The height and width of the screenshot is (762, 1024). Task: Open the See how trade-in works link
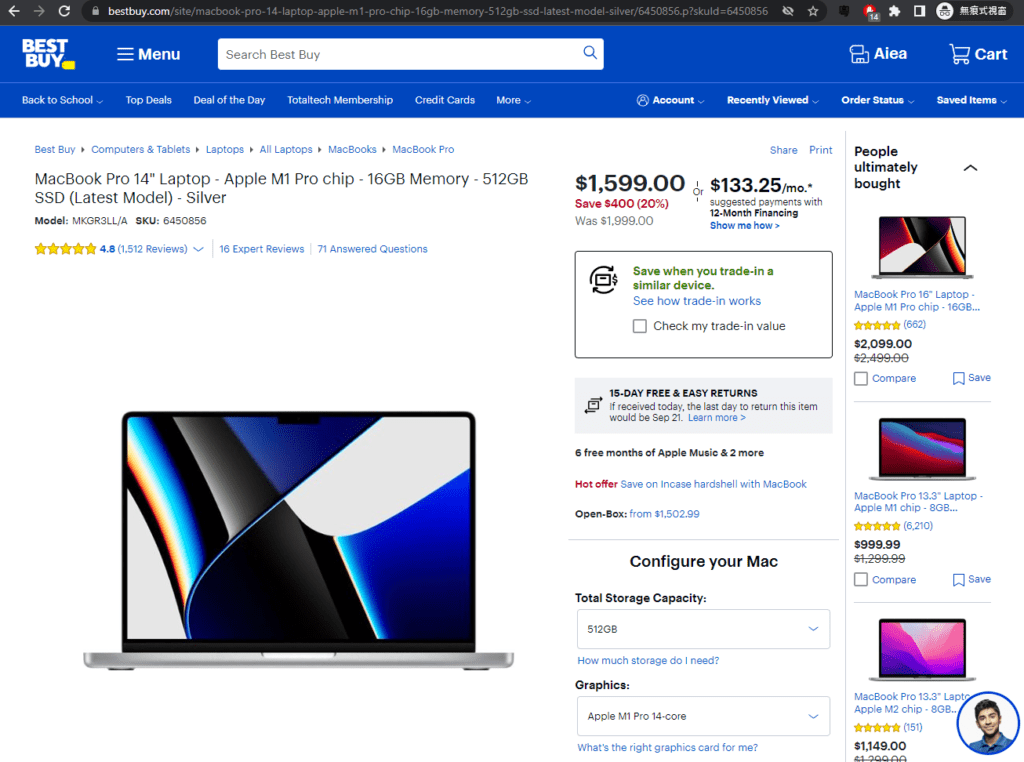coord(696,301)
